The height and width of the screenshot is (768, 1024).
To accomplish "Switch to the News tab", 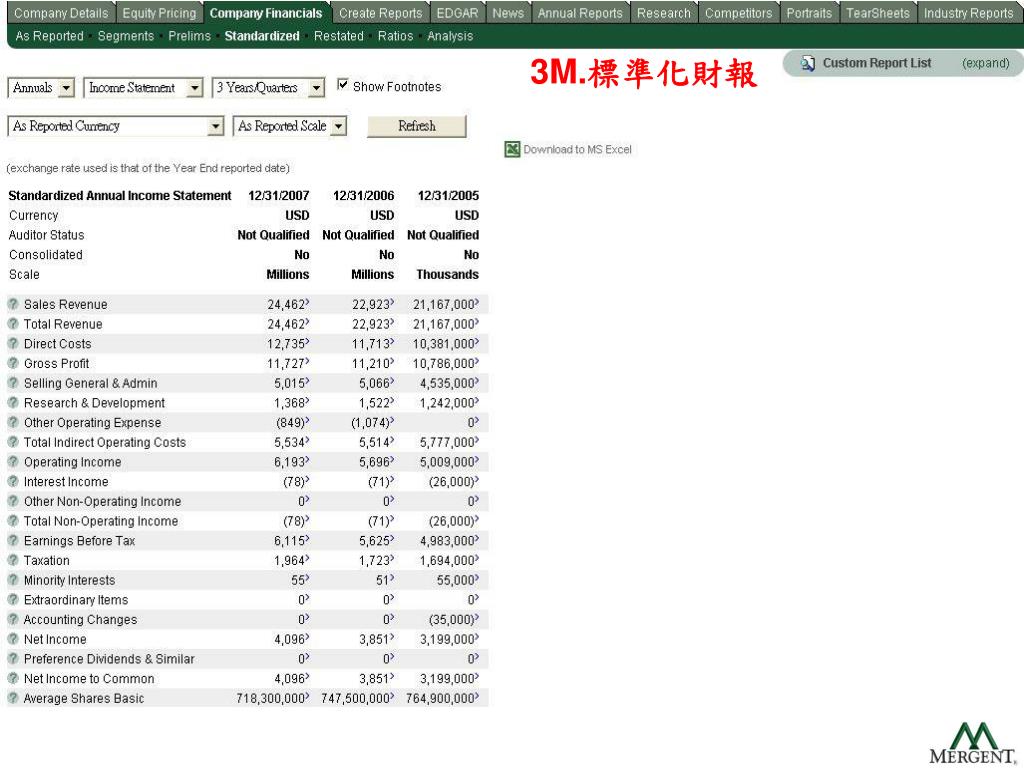I will click(508, 13).
